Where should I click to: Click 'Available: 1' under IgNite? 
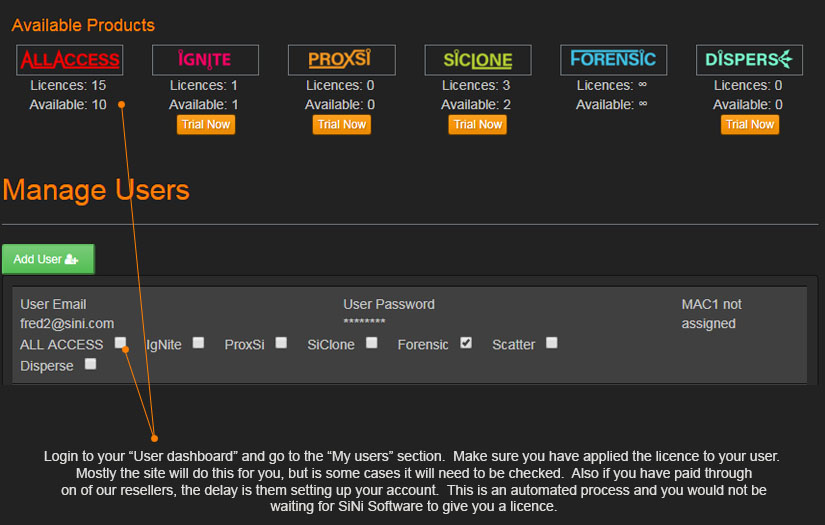(204, 105)
